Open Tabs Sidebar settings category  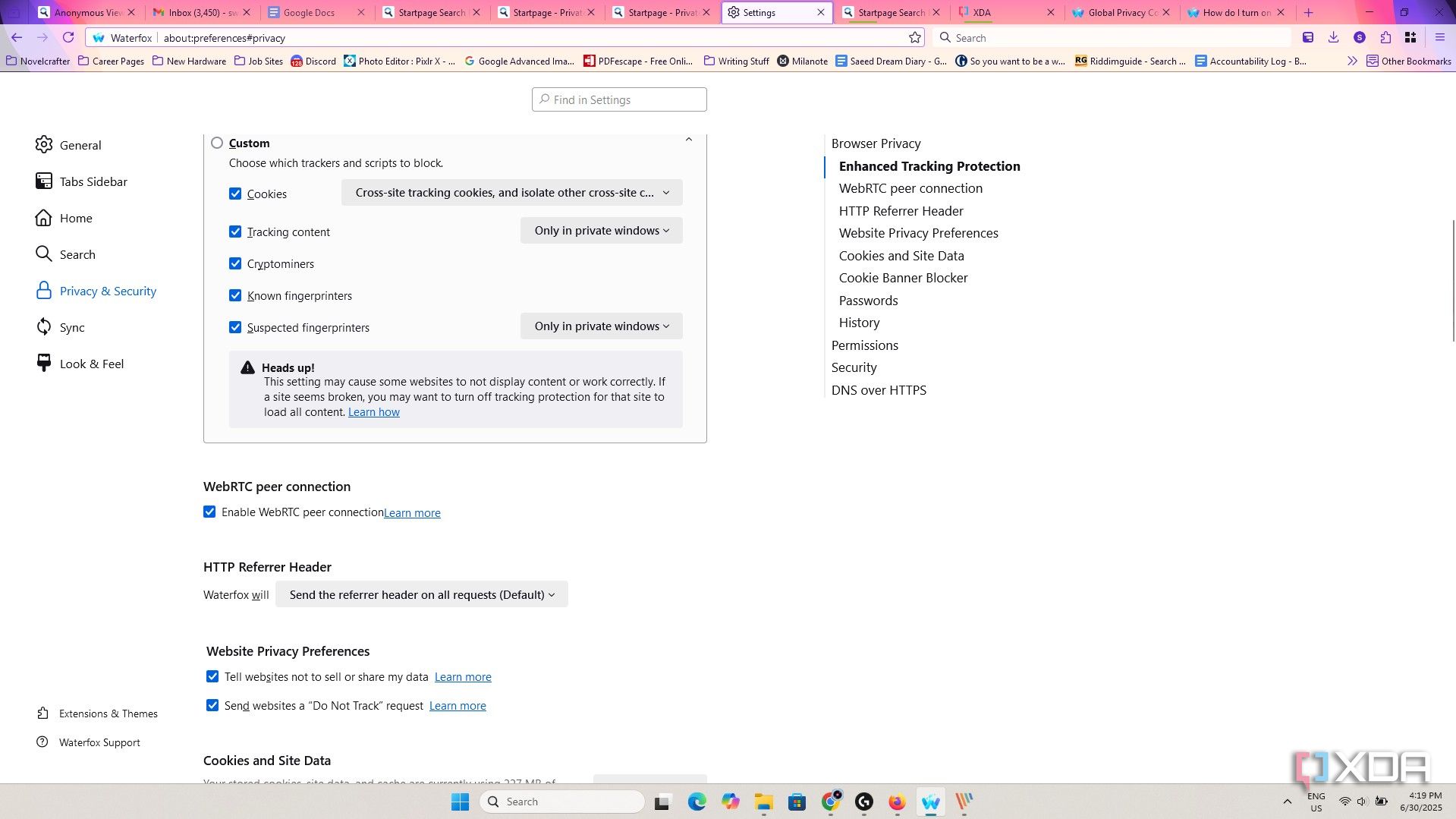(x=81, y=181)
